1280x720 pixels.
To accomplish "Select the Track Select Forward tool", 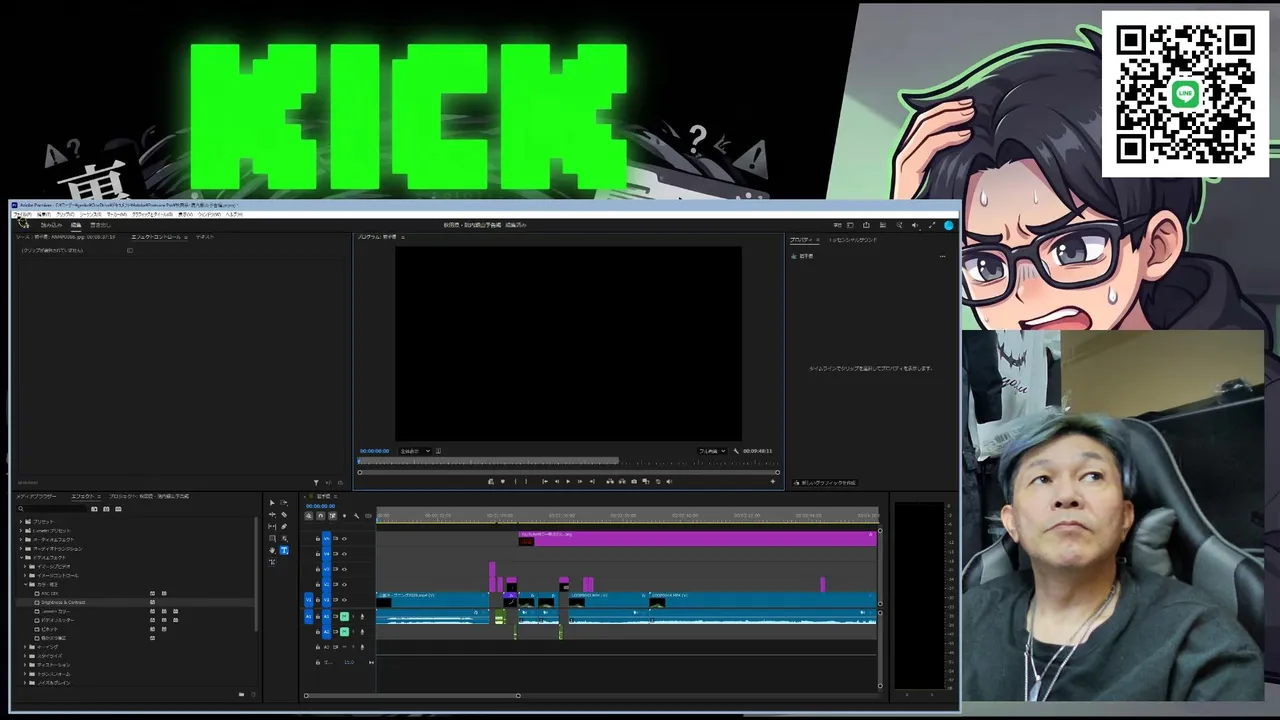I will tap(284, 503).
